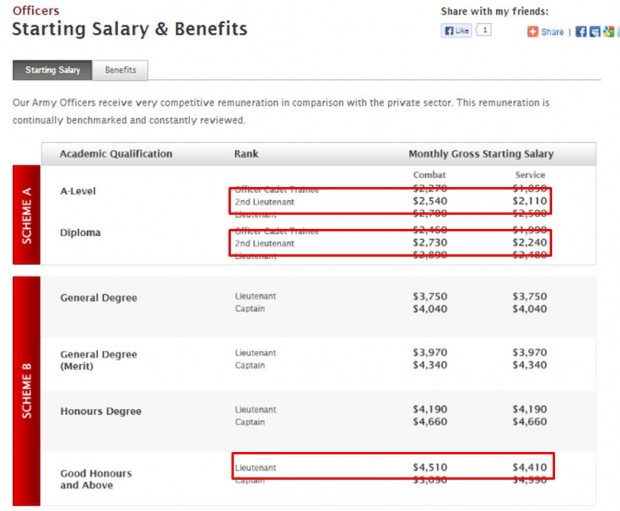Click the Facebook Like button
This screenshot has width=620, height=511.
456,31
